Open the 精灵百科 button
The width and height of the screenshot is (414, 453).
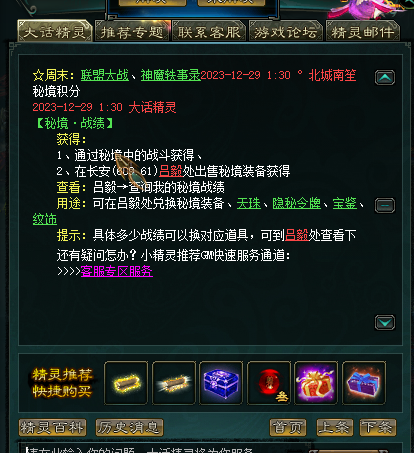tap(52, 427)
